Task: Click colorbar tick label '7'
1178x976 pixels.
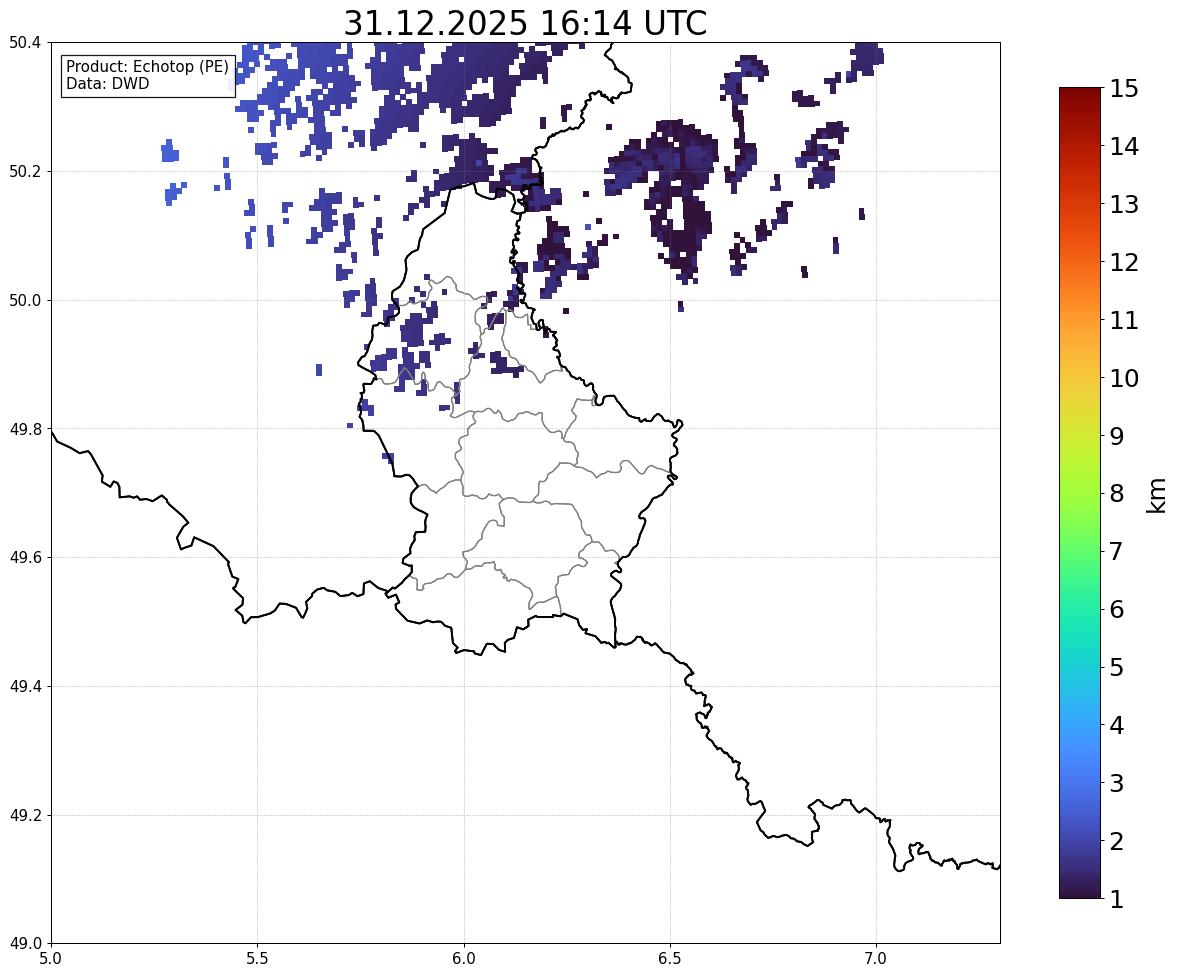Action: click(1117, 551)
